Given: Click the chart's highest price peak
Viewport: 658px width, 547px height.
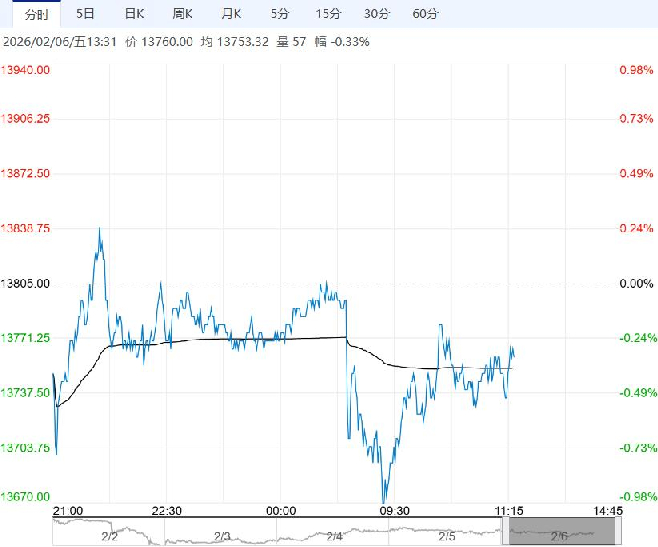Looking at the screenshot, I should click(99, 229).
